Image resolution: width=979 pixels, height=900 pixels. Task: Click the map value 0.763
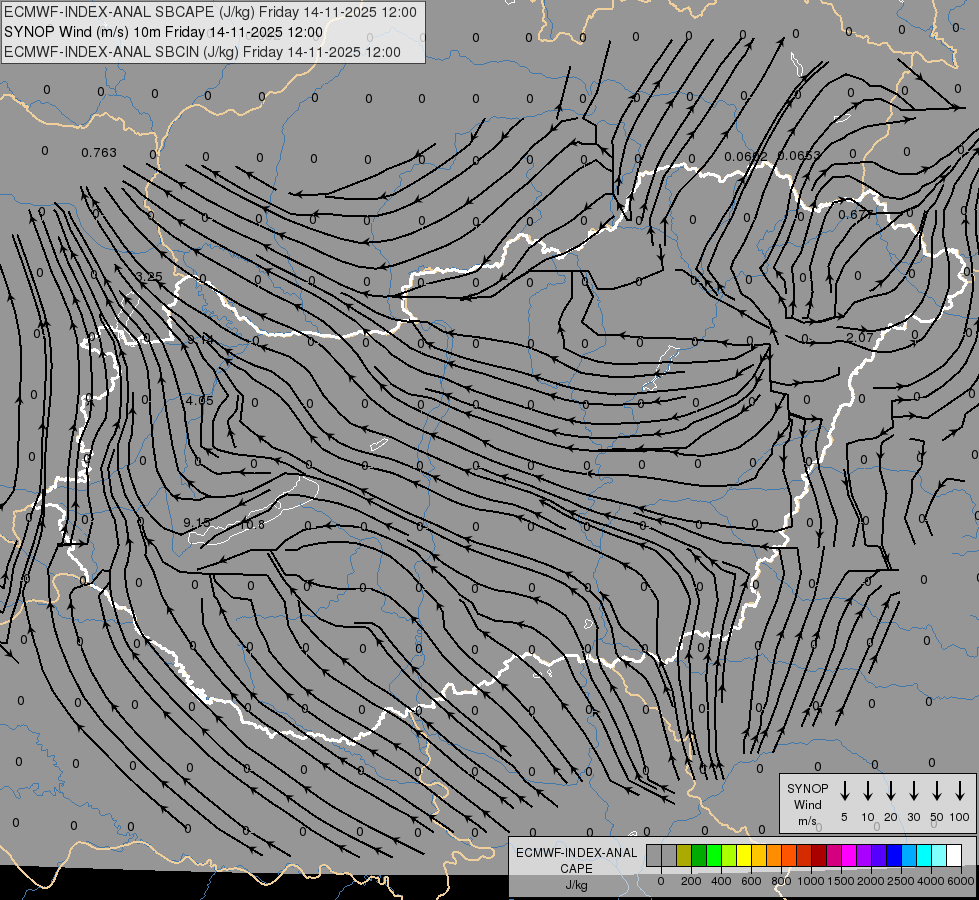click(99, 152)
